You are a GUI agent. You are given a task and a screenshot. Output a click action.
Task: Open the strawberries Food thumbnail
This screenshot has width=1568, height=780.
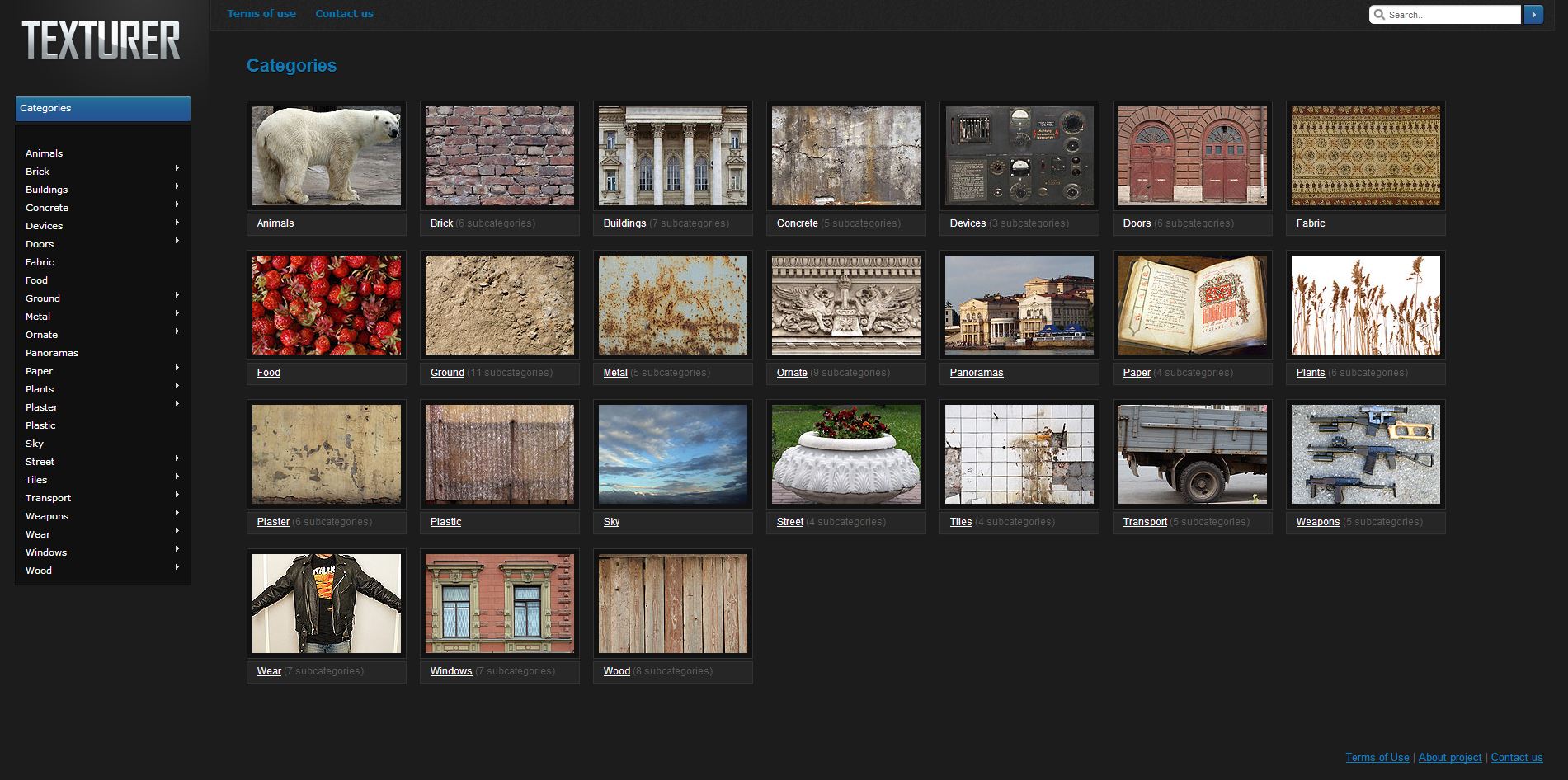click(x=327, y=305)
